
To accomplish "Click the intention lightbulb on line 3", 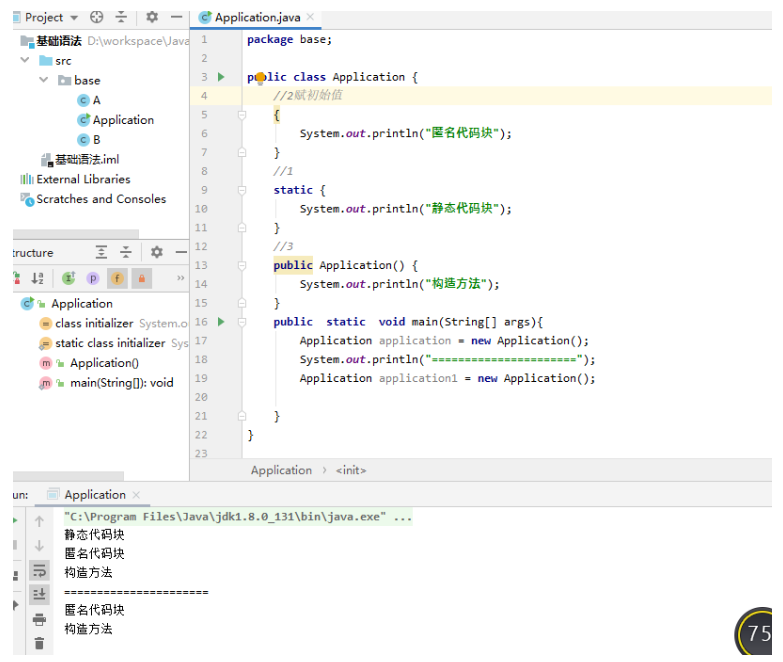I will [x=260, y=78].
